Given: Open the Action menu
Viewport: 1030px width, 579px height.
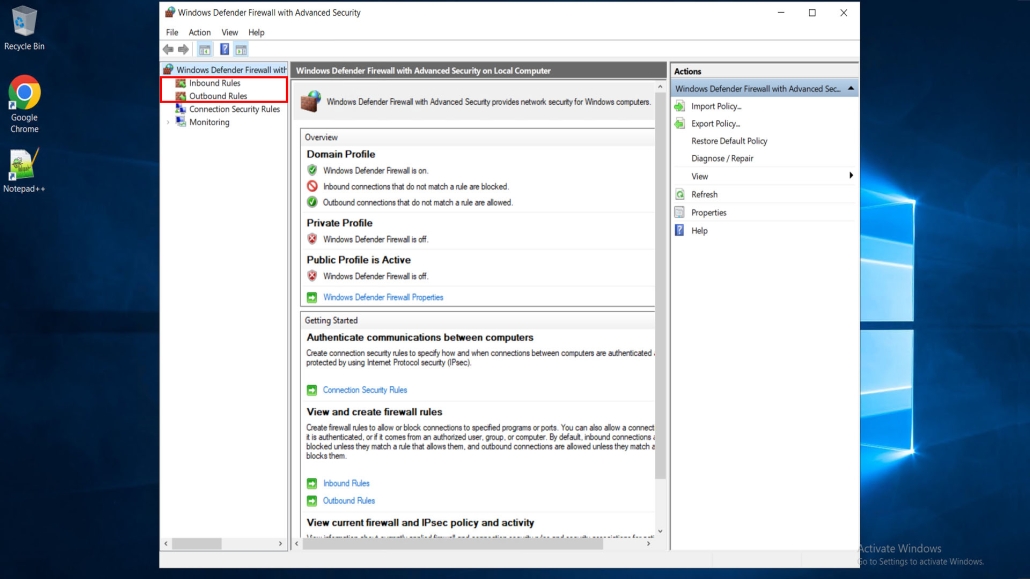Looking at the screenshot, I should coord(200,32).
